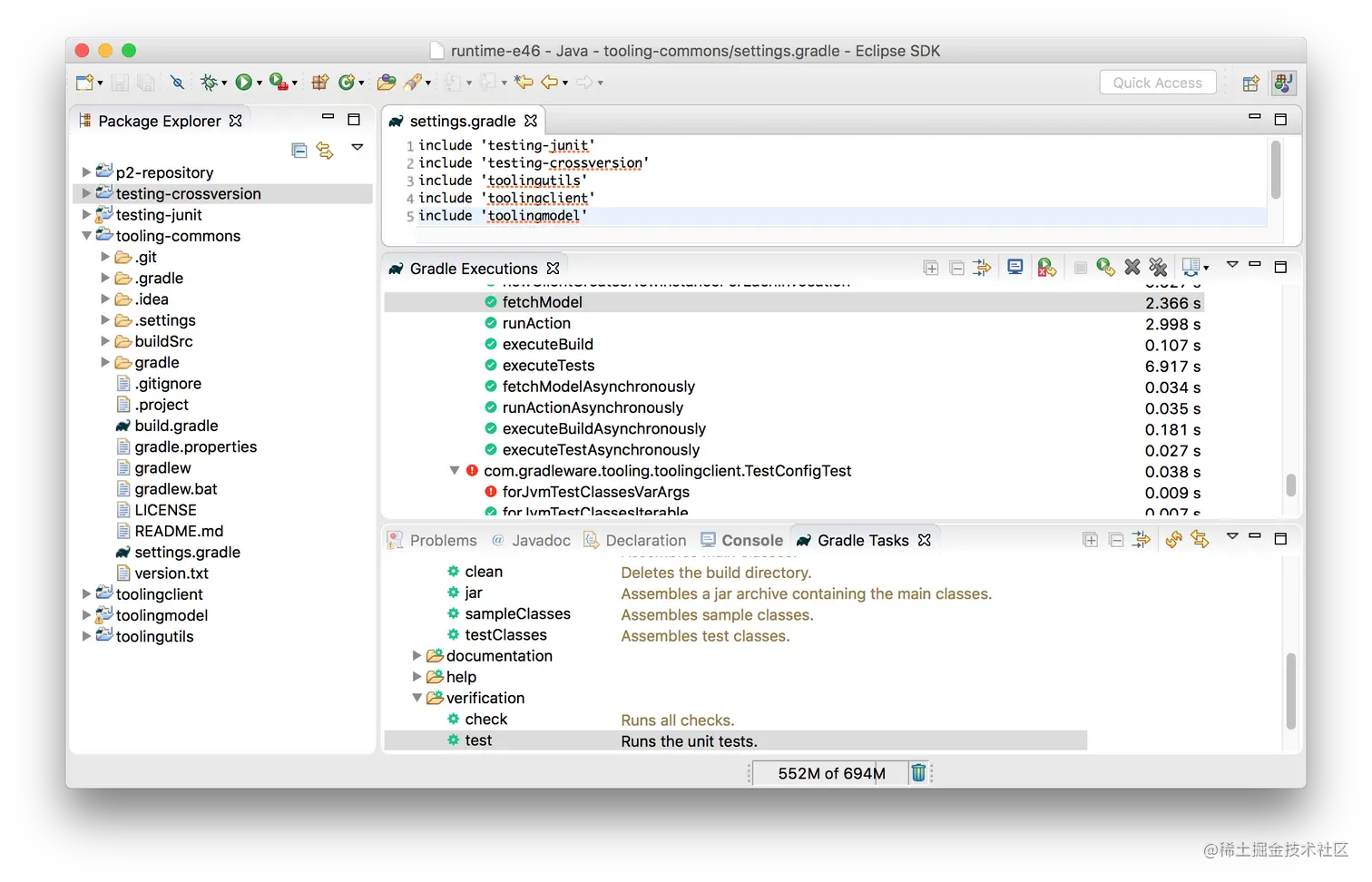Expand the toolingclient project

click(86, 593)
